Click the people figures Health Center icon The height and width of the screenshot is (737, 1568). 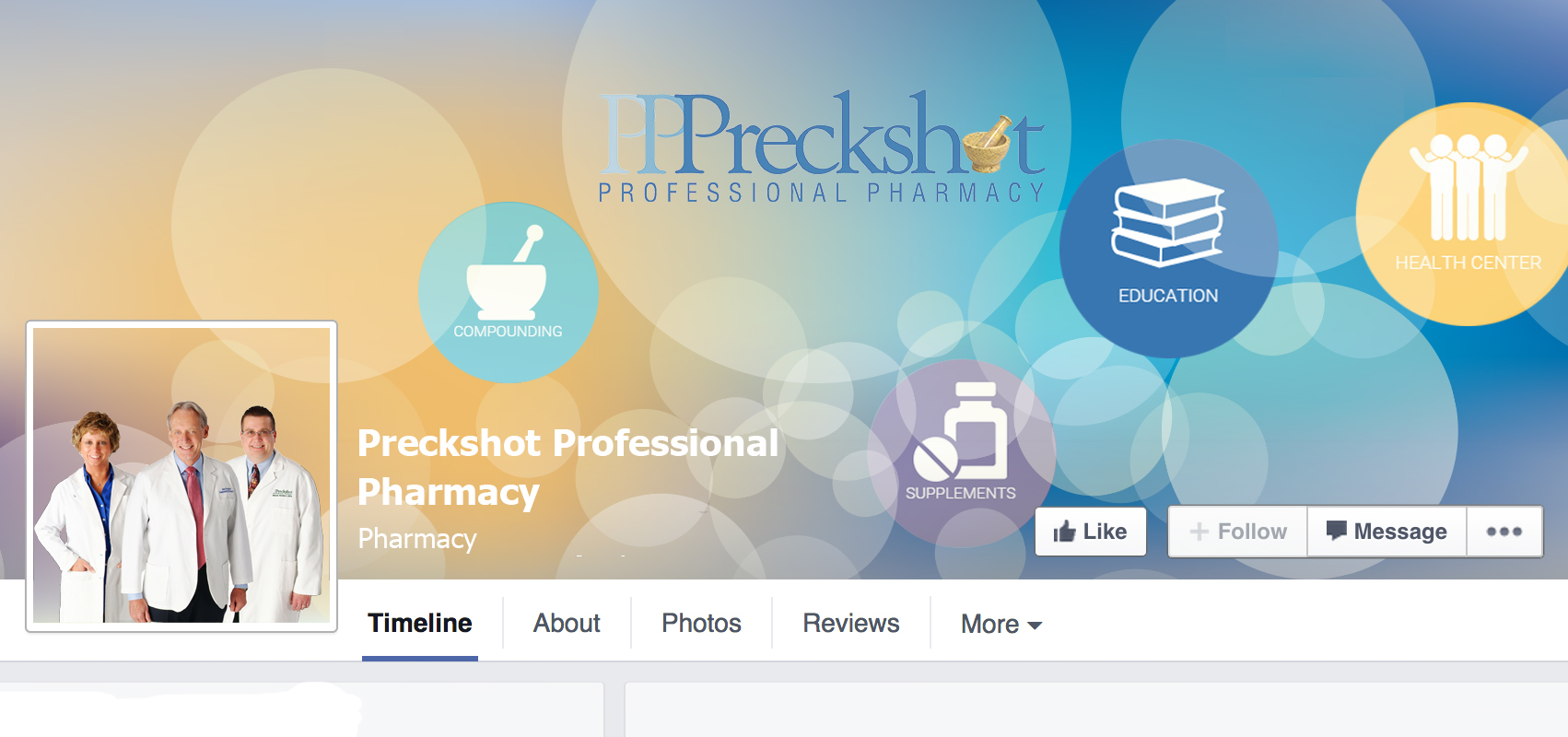click(x=1468, y=187)
